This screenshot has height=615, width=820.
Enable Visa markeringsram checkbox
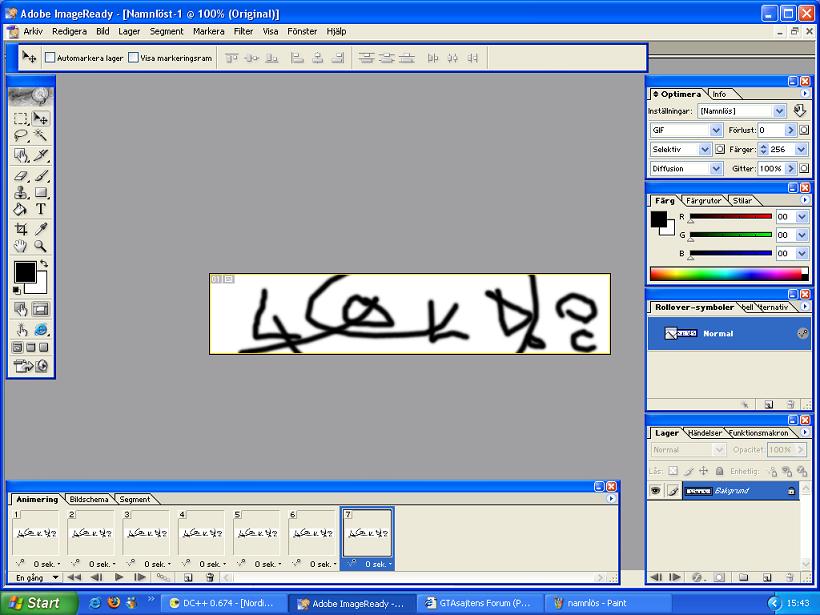click(x=133, y=58)
